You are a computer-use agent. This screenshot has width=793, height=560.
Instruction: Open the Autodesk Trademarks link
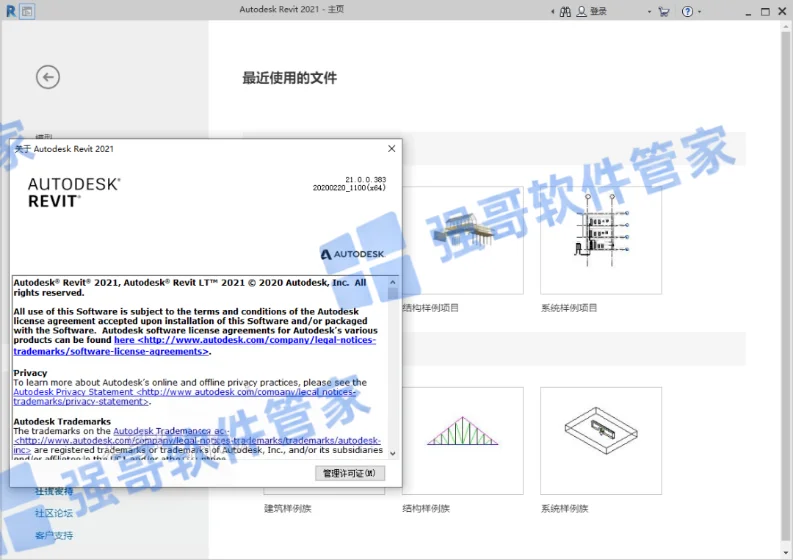coord(197,440)
